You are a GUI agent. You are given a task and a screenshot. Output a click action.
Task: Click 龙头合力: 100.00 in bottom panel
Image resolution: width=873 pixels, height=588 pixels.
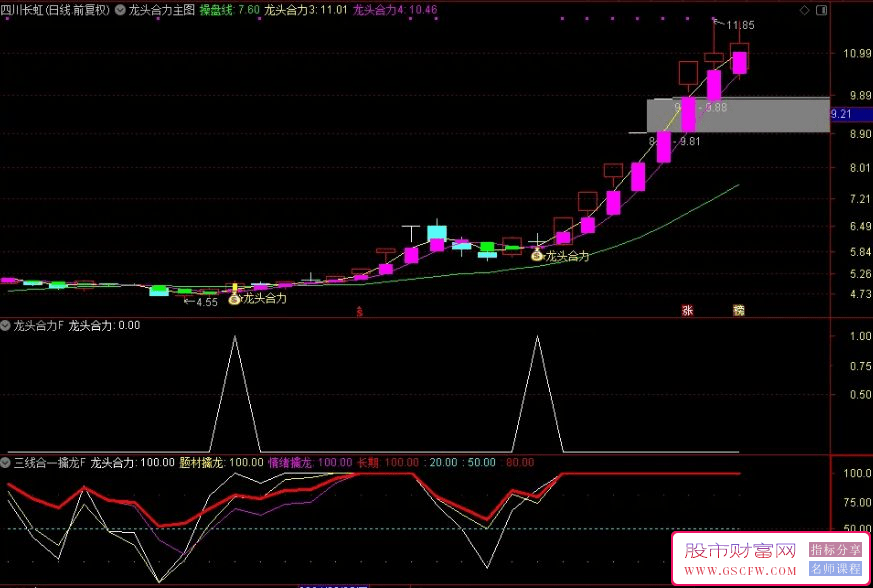[133, 462]
